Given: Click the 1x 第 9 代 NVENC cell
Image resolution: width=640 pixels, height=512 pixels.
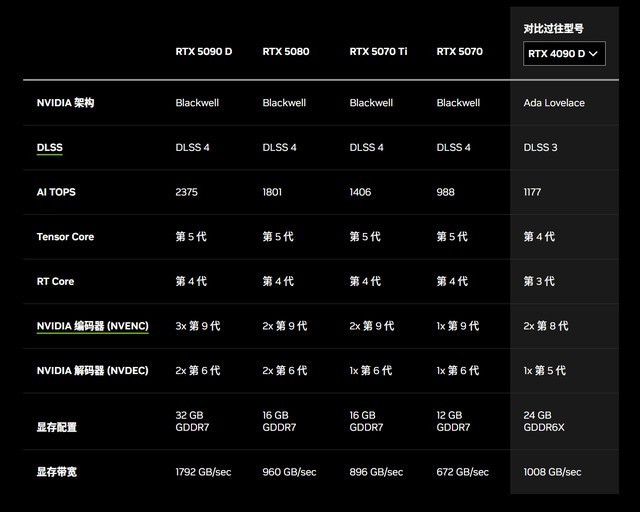Looking at the screenshot, I should coord(458,326).
